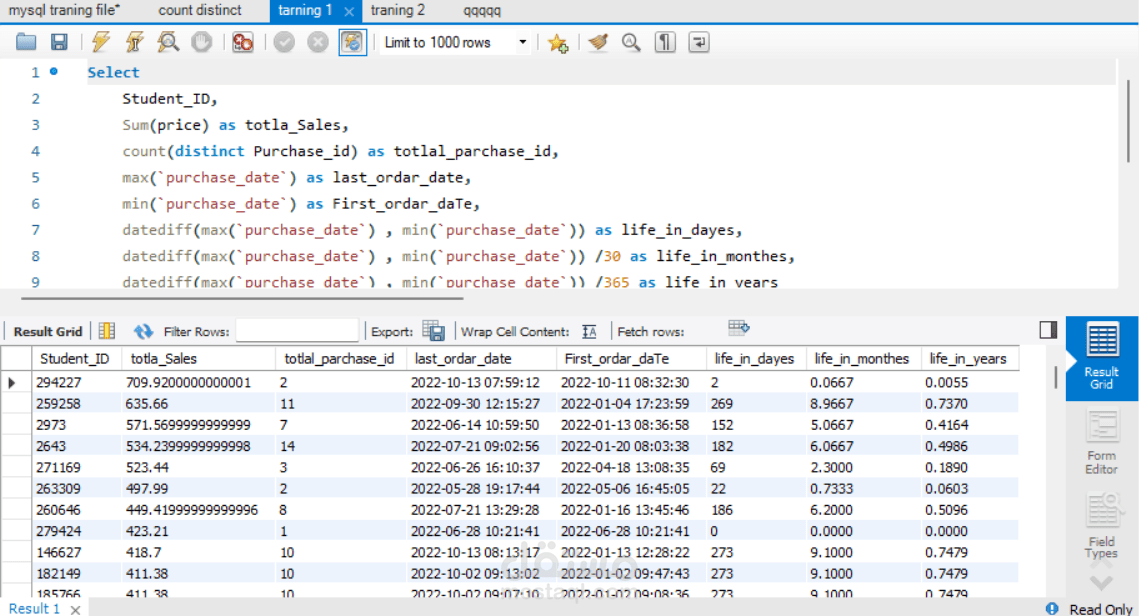Close the tarning 1 tab

349,11
